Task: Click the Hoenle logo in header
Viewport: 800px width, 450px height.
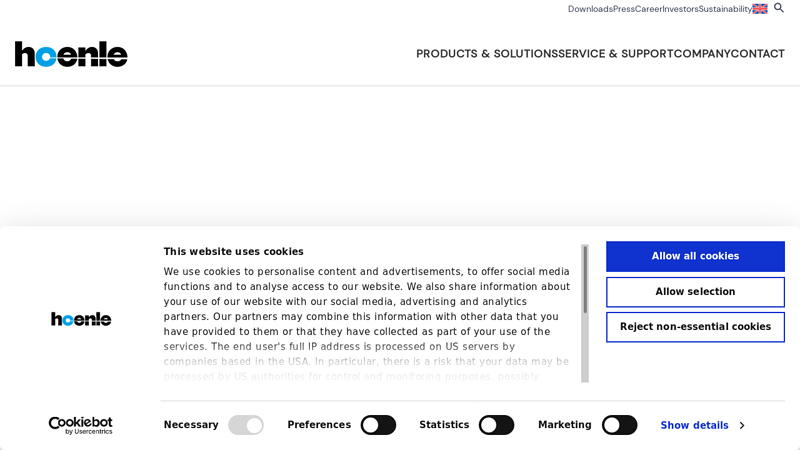Action: point(71,54)
